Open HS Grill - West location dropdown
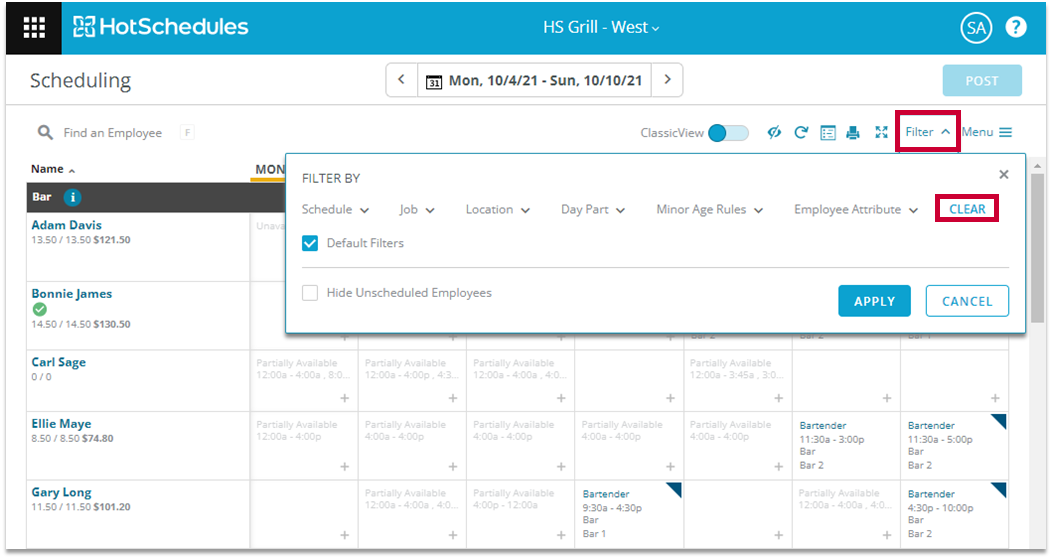 pos(601,28)
